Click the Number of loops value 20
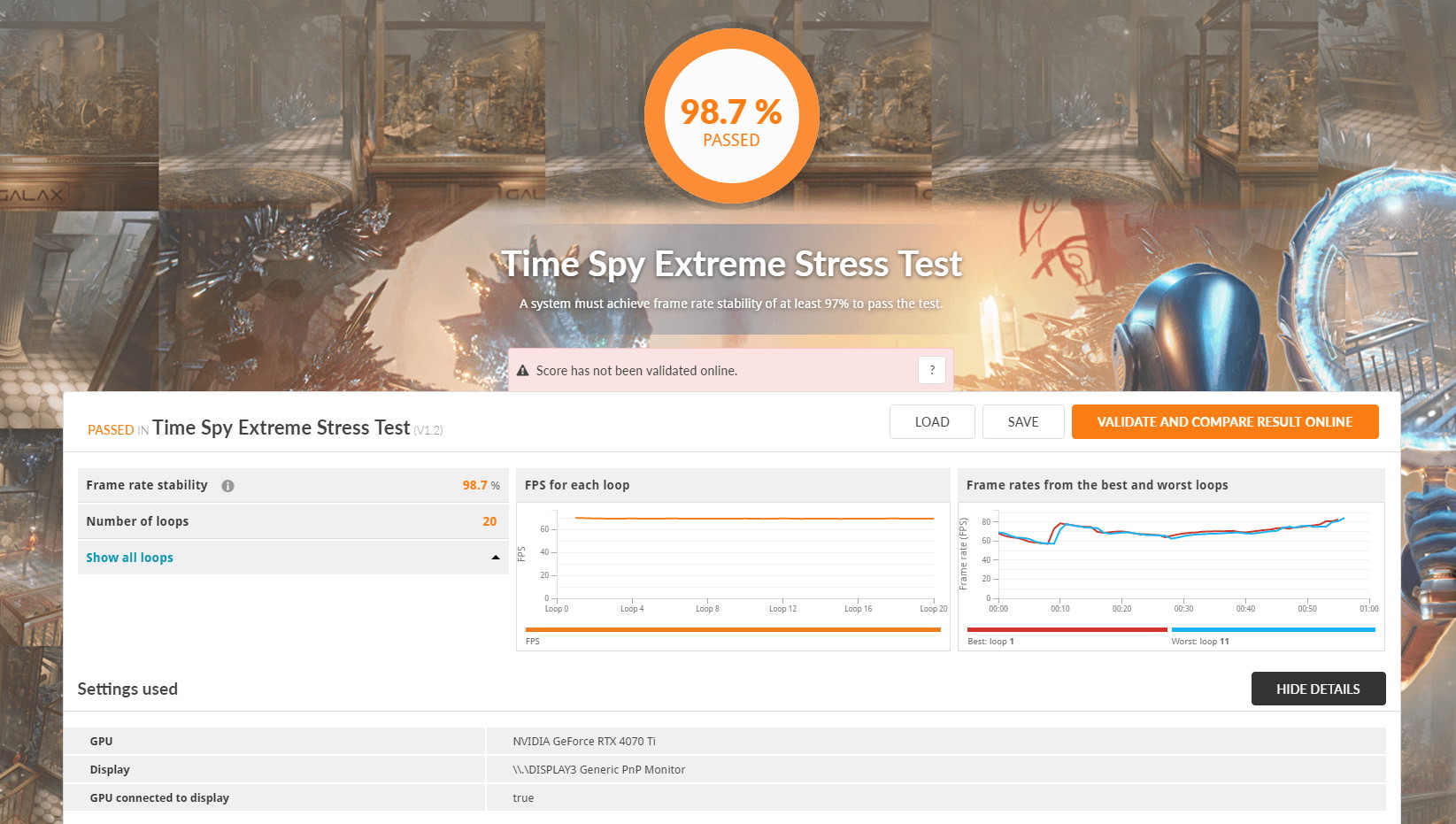This screenshot has height=824, width=1456. [x=489, y=521]
